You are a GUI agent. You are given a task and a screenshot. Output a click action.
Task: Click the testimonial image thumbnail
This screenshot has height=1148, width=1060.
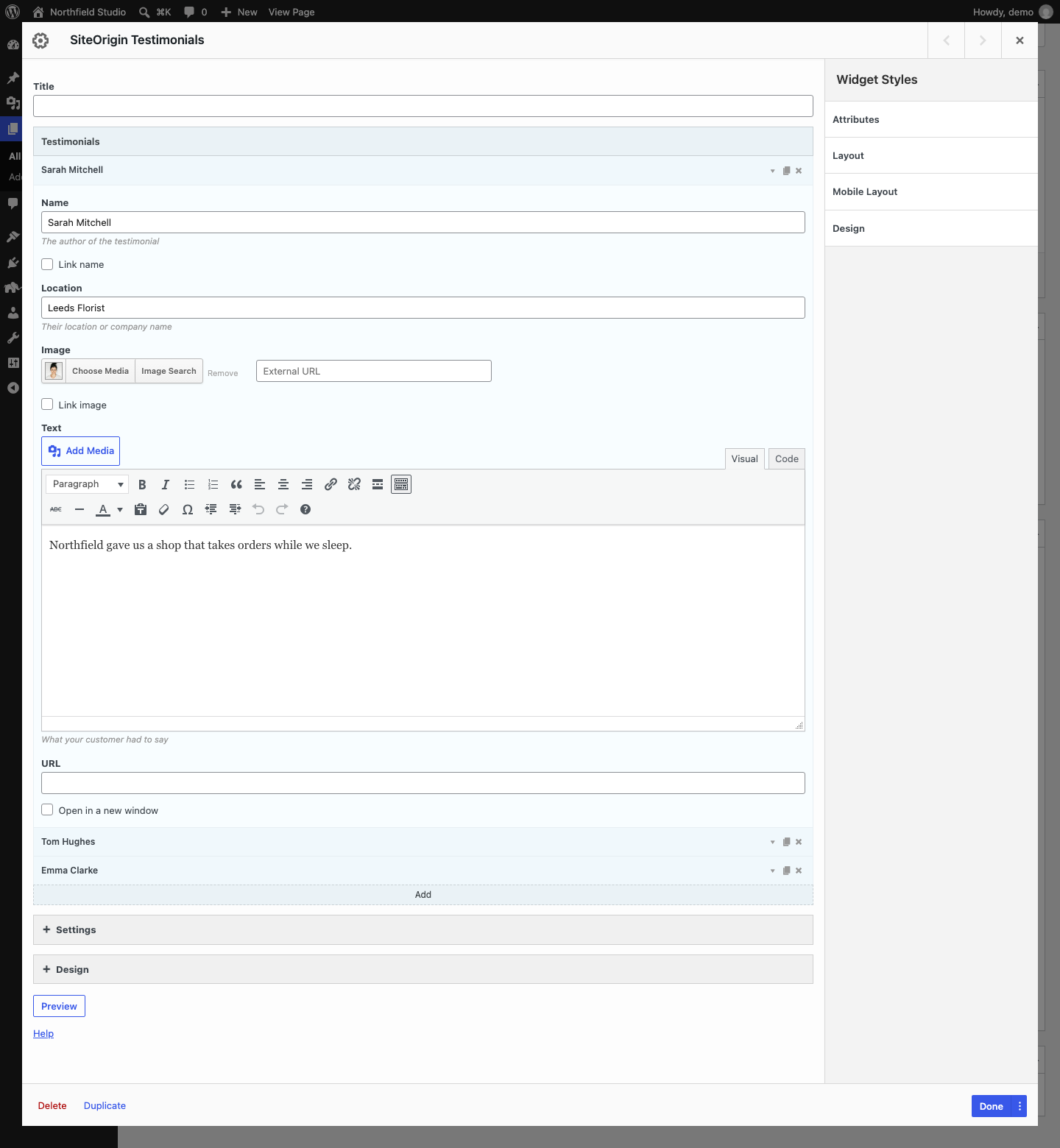54,371
